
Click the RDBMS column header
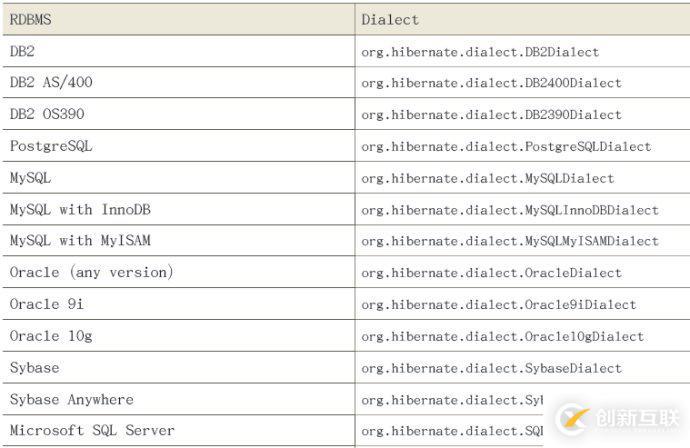coord(32,19)
